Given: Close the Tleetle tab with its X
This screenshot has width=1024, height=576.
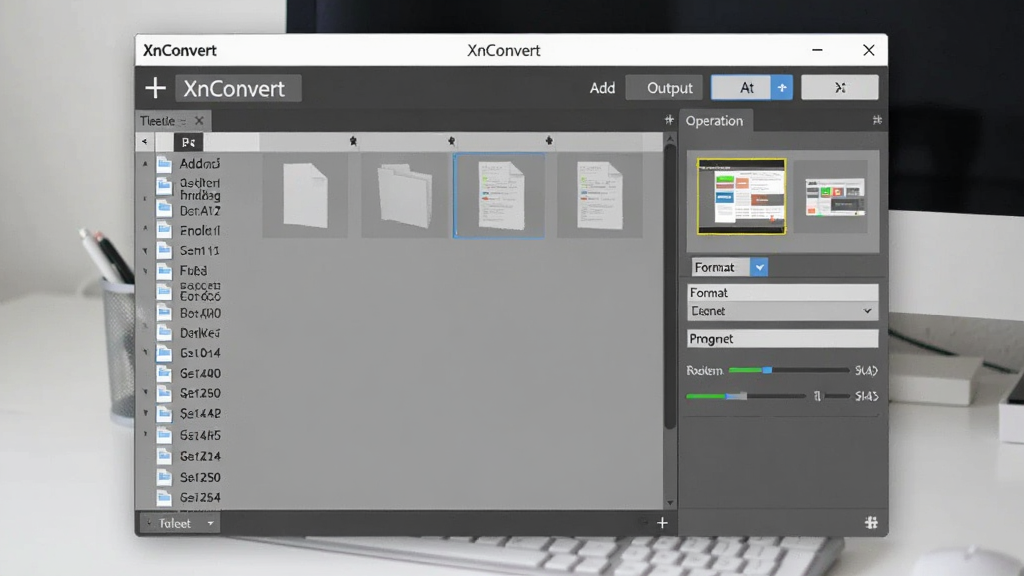Looking at the screenshot, I should [x=199, y=121].
